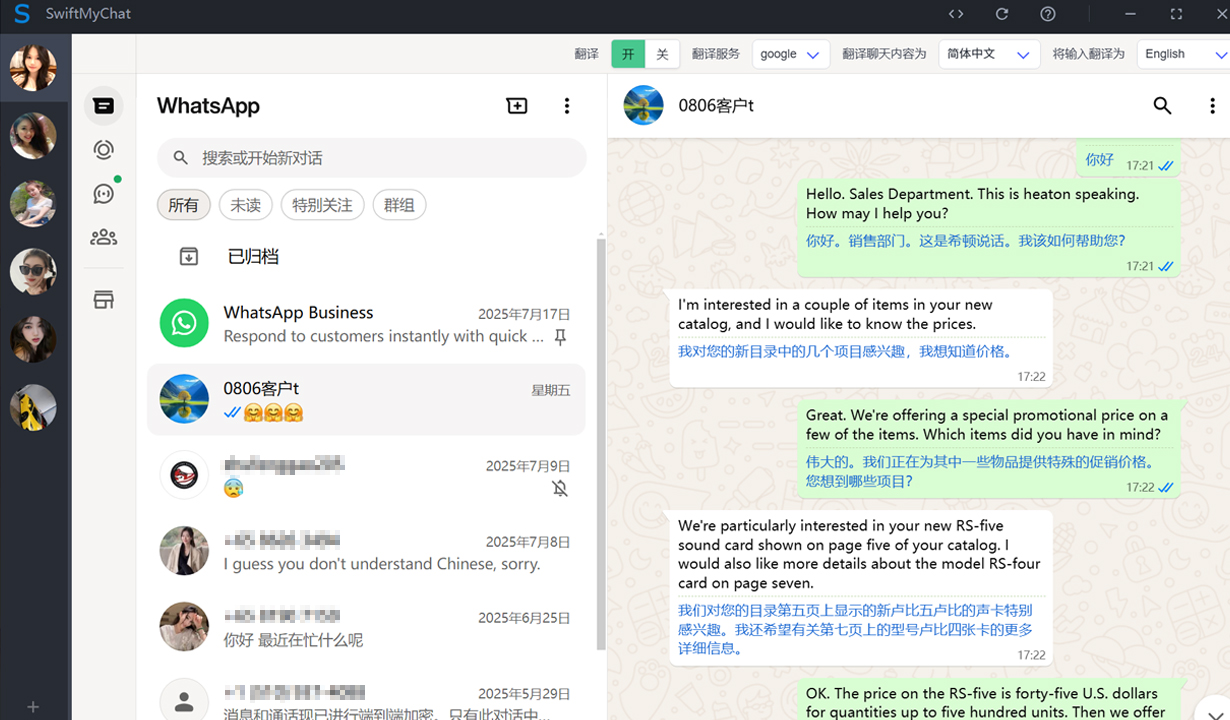Click the help question mark icon
Screen dimensions: 1230x720
[1048, 14]
